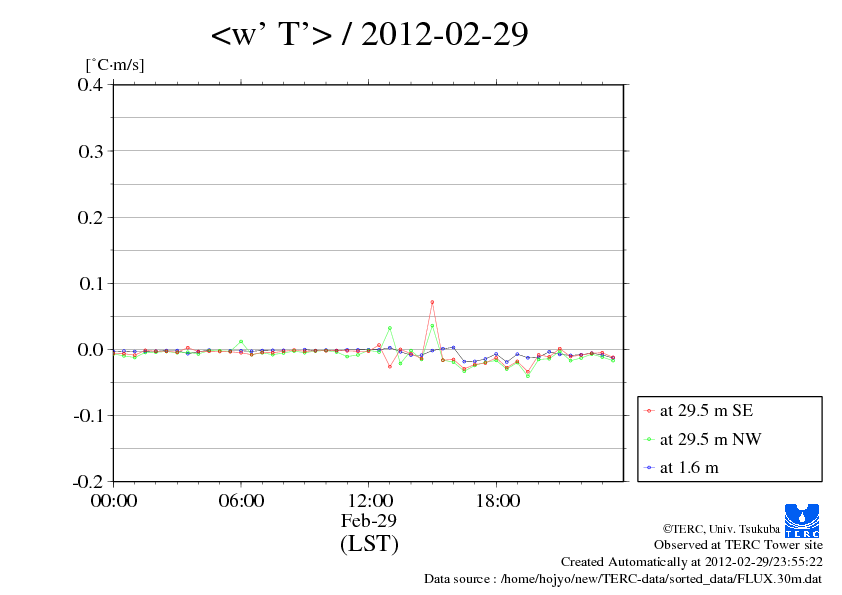Click the 'Feb-29' date label
Viewport: 842px width, 595px height.
click(369, 520)
